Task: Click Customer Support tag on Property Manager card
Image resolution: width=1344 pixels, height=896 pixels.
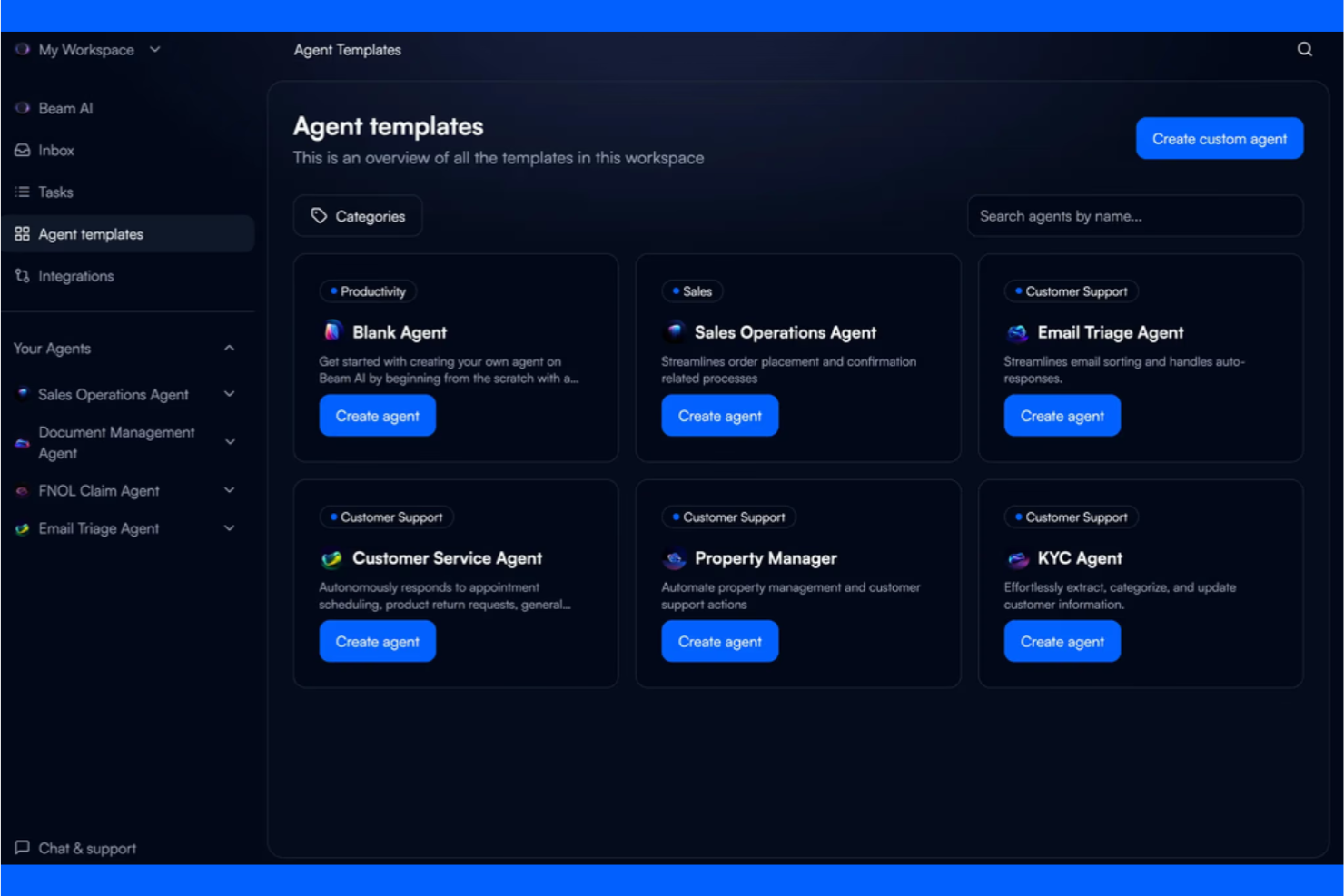Action: coord(729,517)
